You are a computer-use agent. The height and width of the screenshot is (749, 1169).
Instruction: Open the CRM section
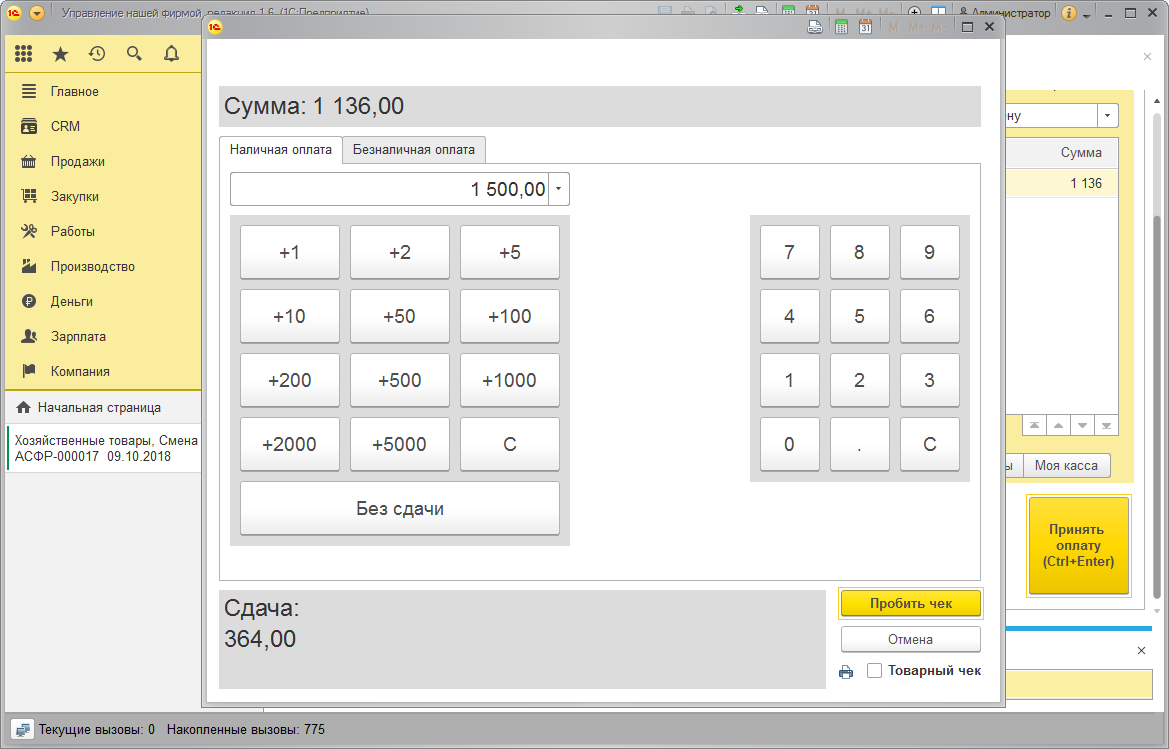click(65, 127)
